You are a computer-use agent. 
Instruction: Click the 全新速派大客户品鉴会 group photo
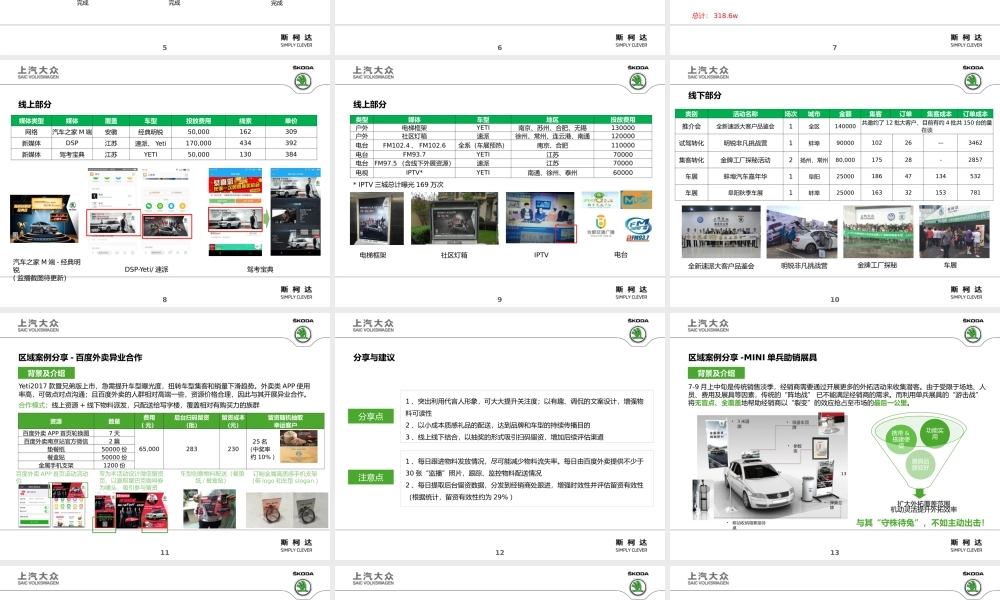tap(721, 231)
